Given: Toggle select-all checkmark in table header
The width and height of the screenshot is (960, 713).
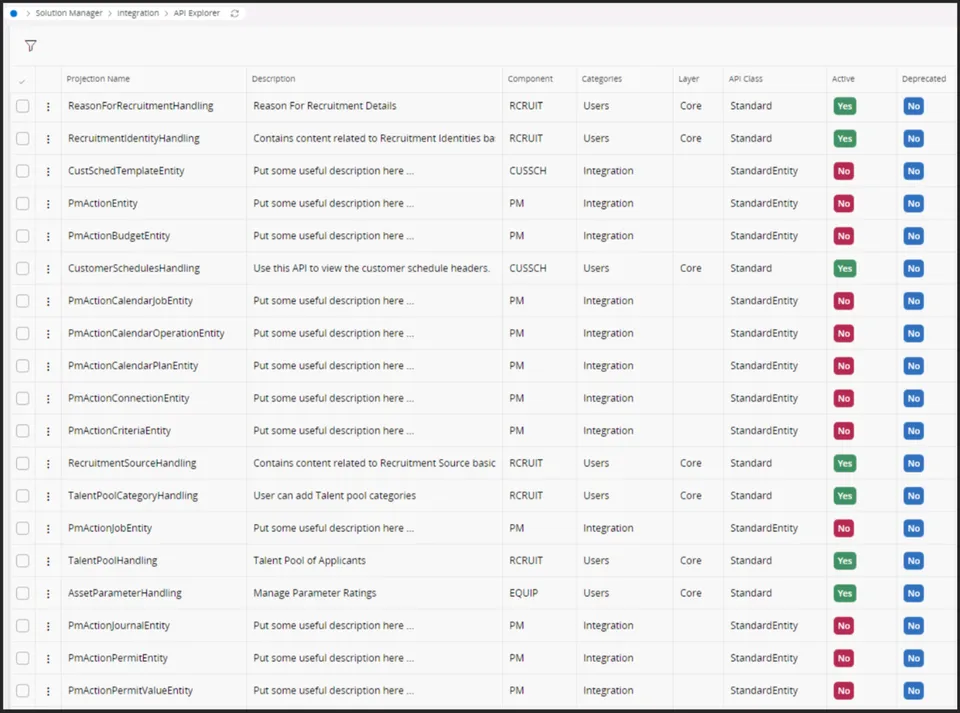Looking at the screenshot, I should click(22, 80).
